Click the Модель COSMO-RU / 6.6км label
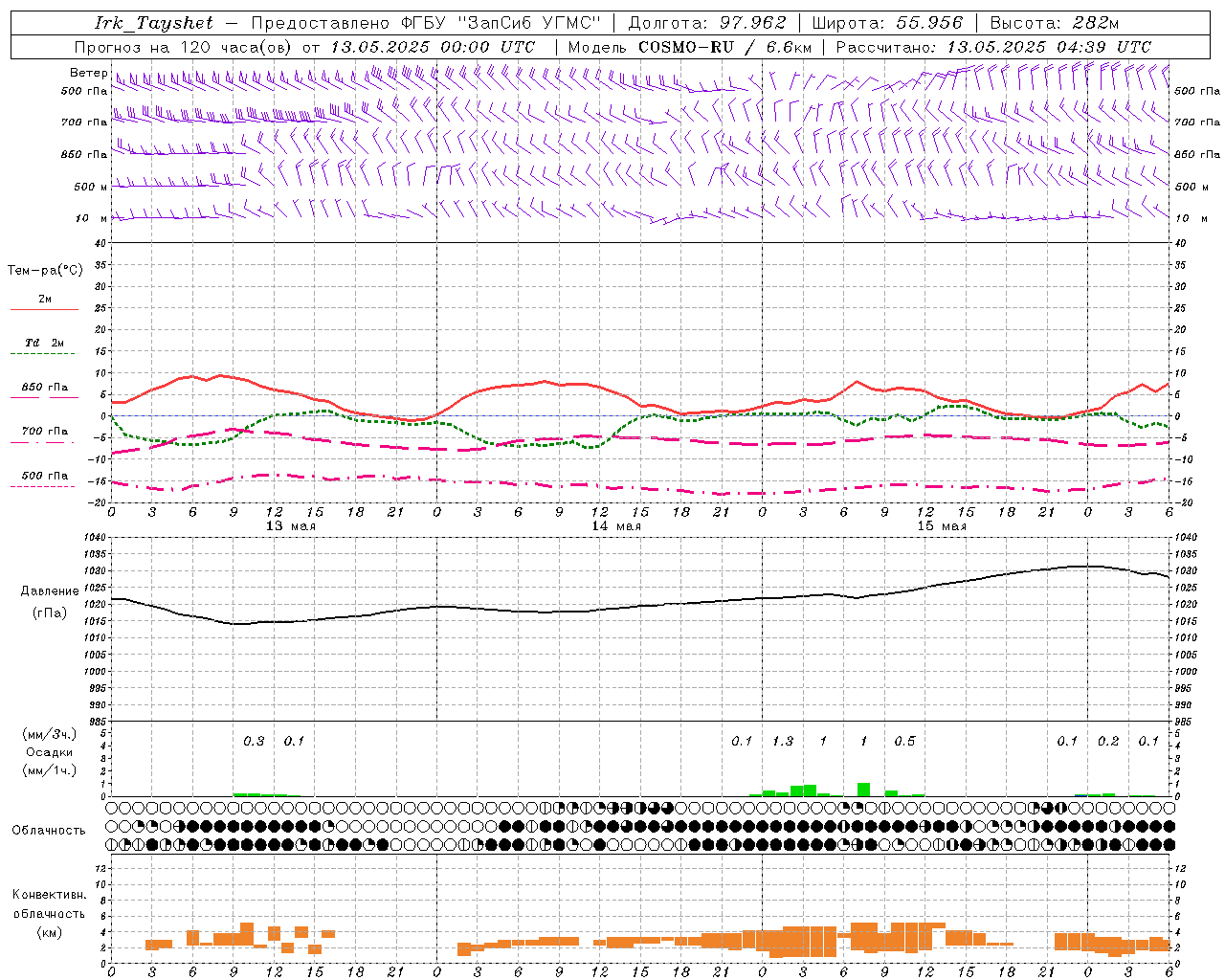 (x=689, y=47)
